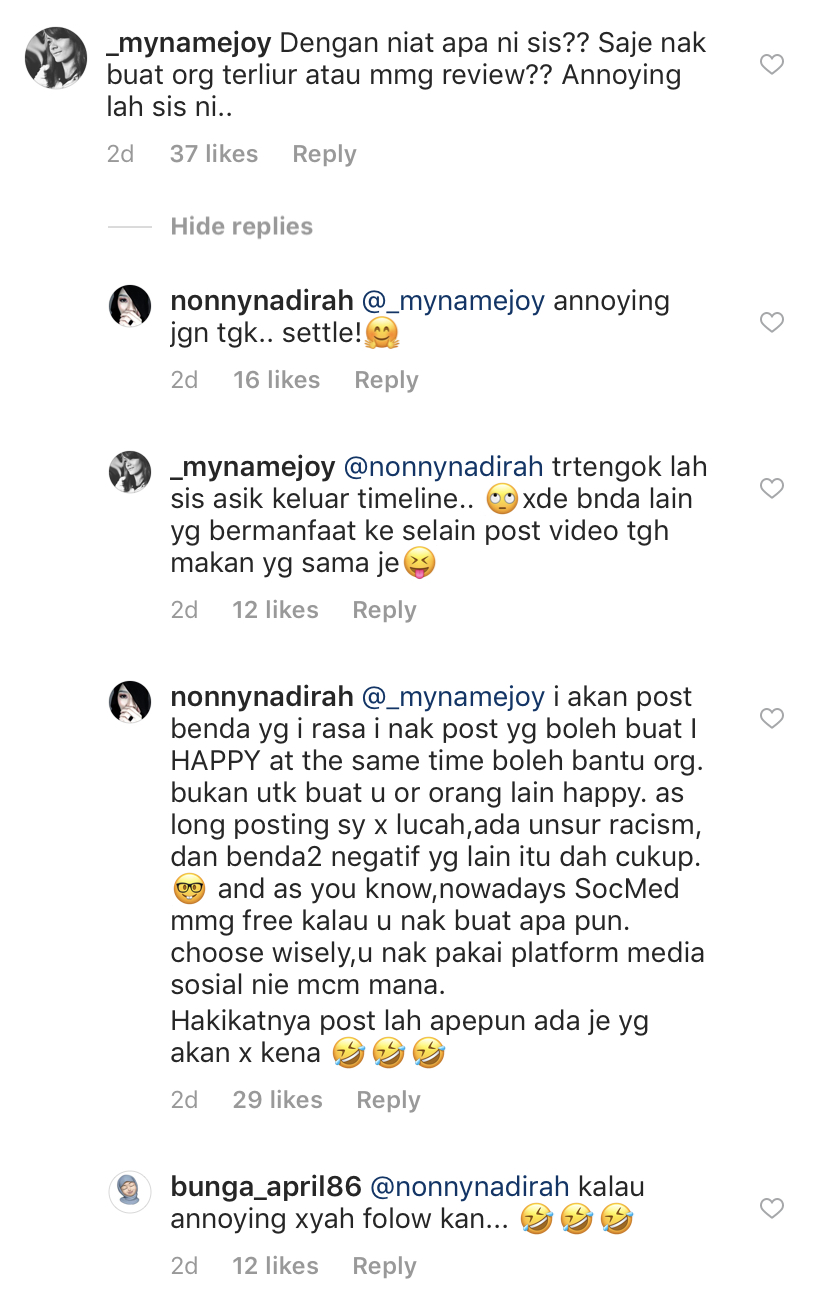Heart nonnynadirah's long reply about posting

click(x=771, y=718)
